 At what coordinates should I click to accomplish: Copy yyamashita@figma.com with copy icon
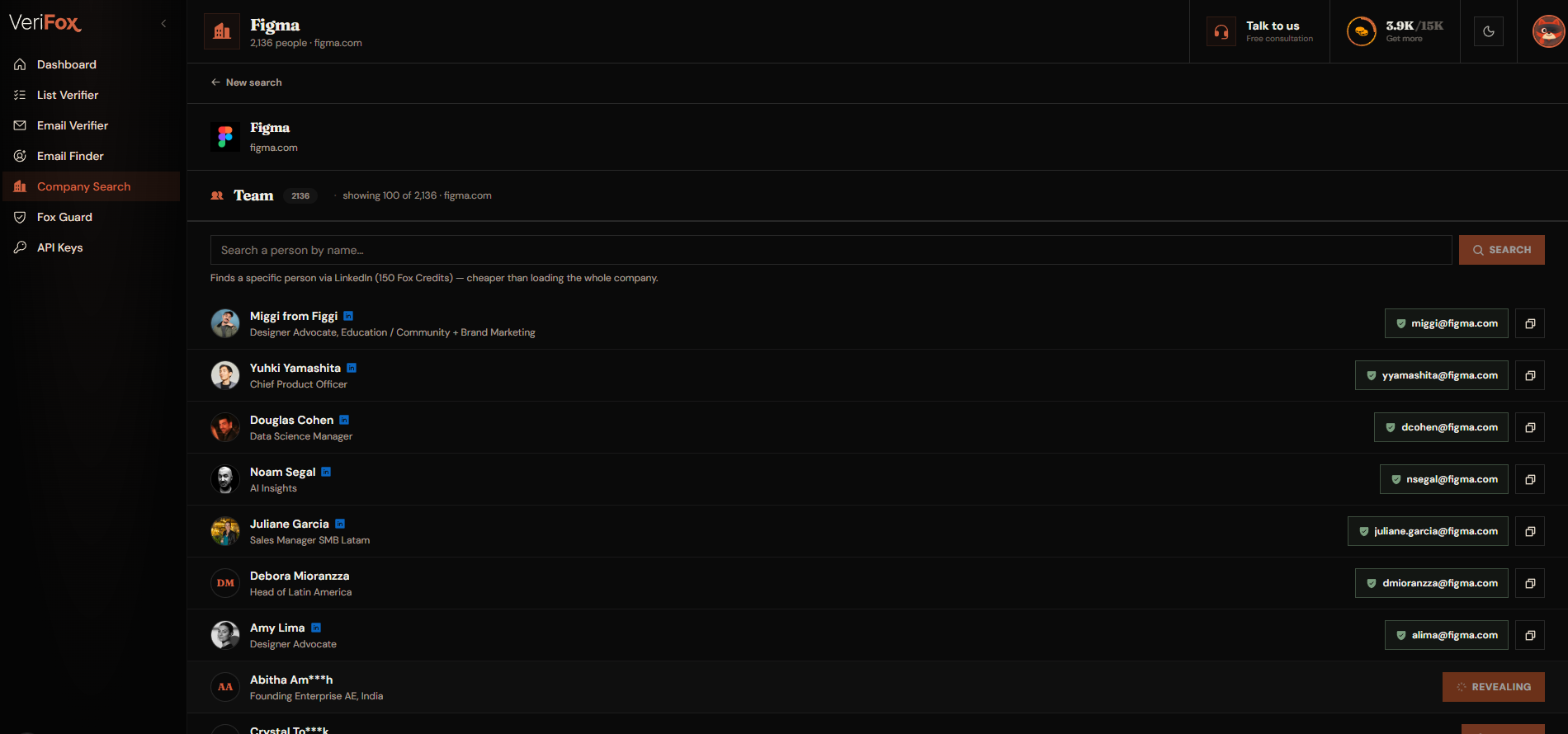pyautogui.click(x=1530, y=375)
